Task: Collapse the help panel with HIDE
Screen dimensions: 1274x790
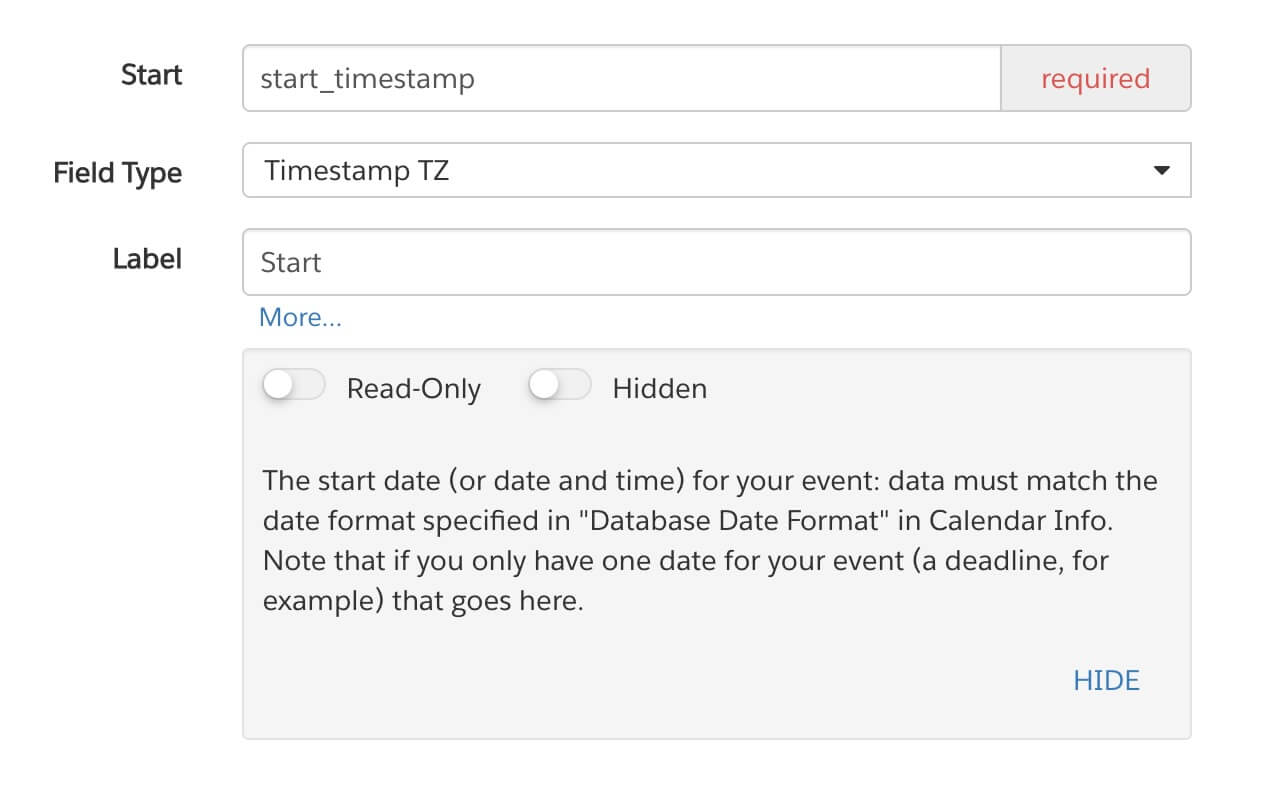Action: 1106,681
